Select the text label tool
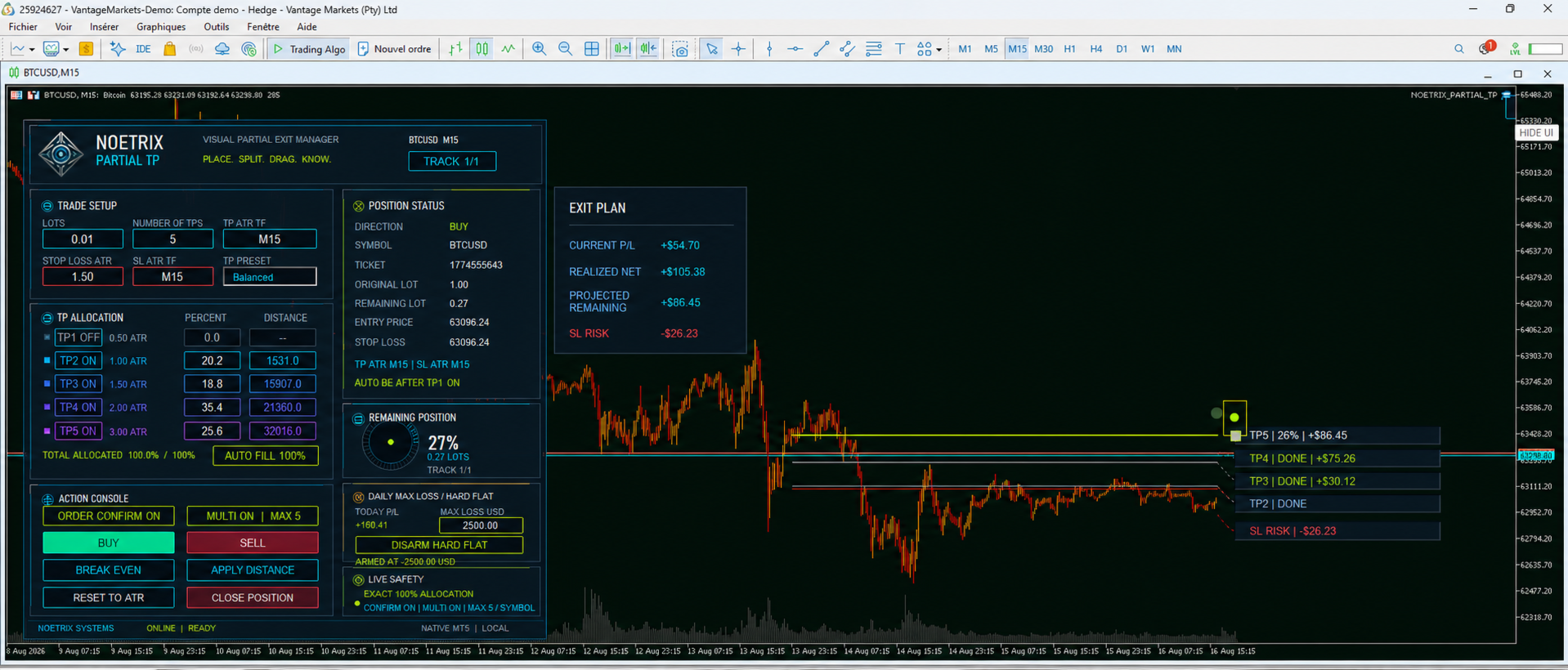The width and height of the screenshot is (1568, 670). (x=900, y=49)
